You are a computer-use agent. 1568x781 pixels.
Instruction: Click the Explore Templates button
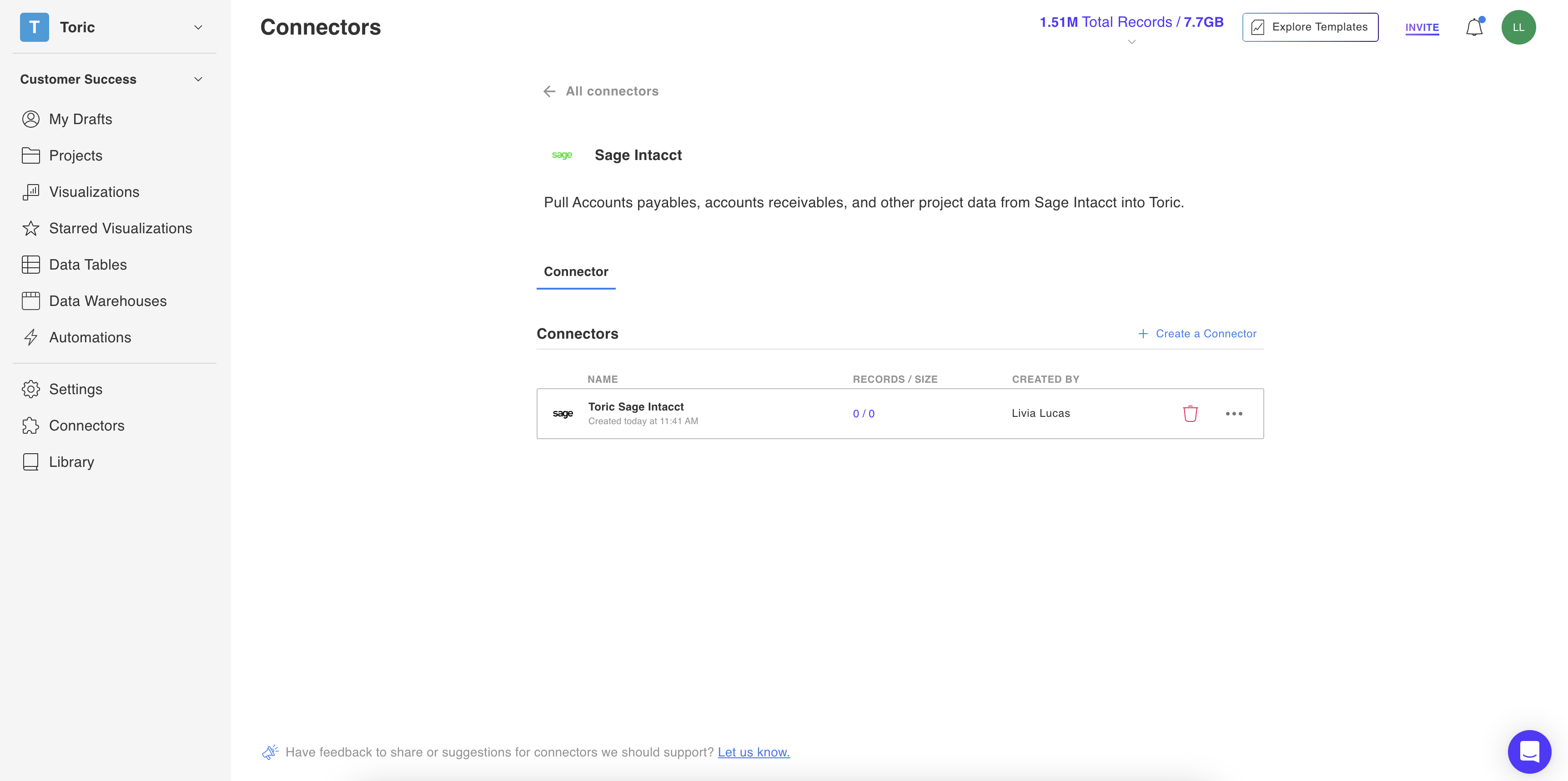tap(1310, 27)
